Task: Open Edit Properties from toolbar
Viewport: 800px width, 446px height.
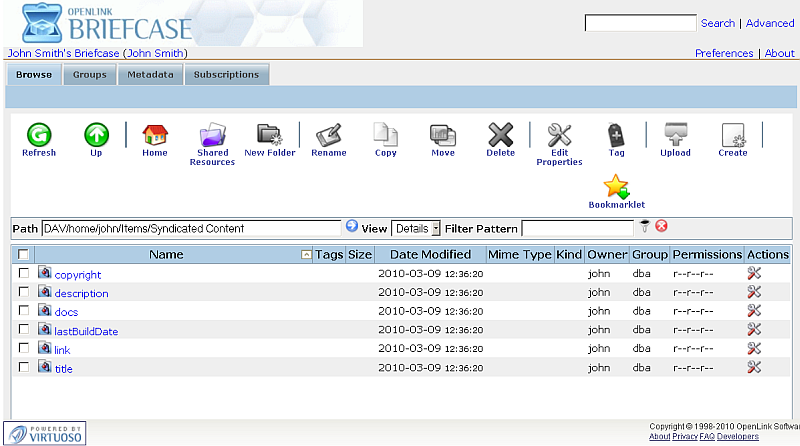Action: click(559, 135)
